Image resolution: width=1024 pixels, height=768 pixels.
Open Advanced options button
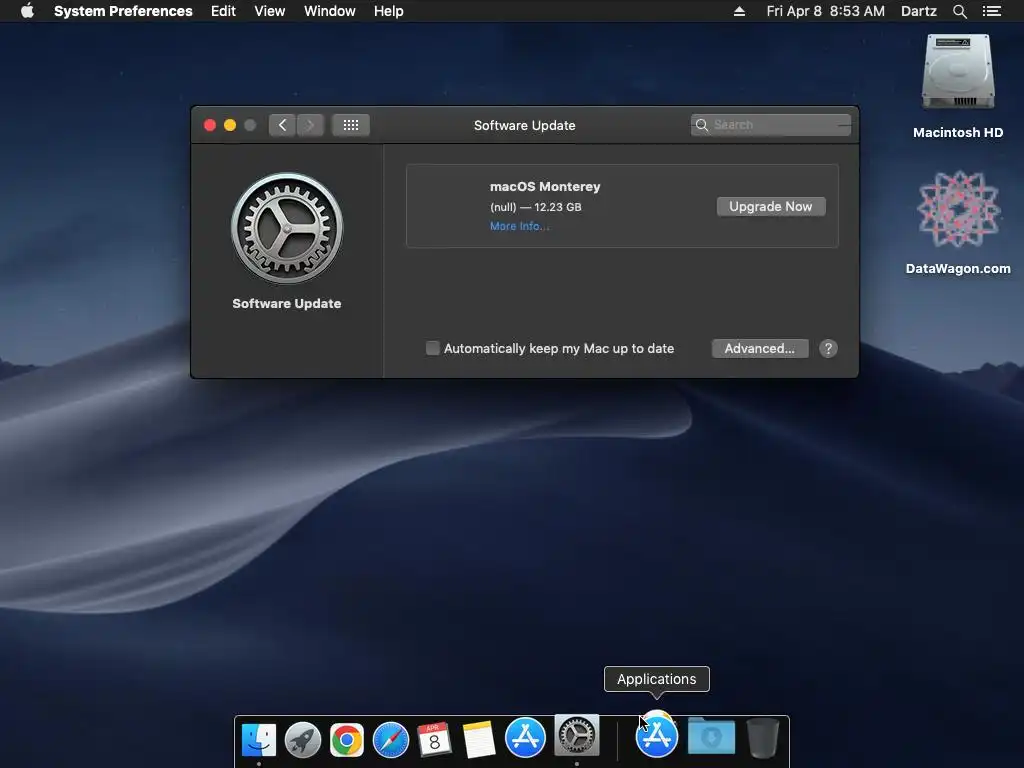pos(760,348)
